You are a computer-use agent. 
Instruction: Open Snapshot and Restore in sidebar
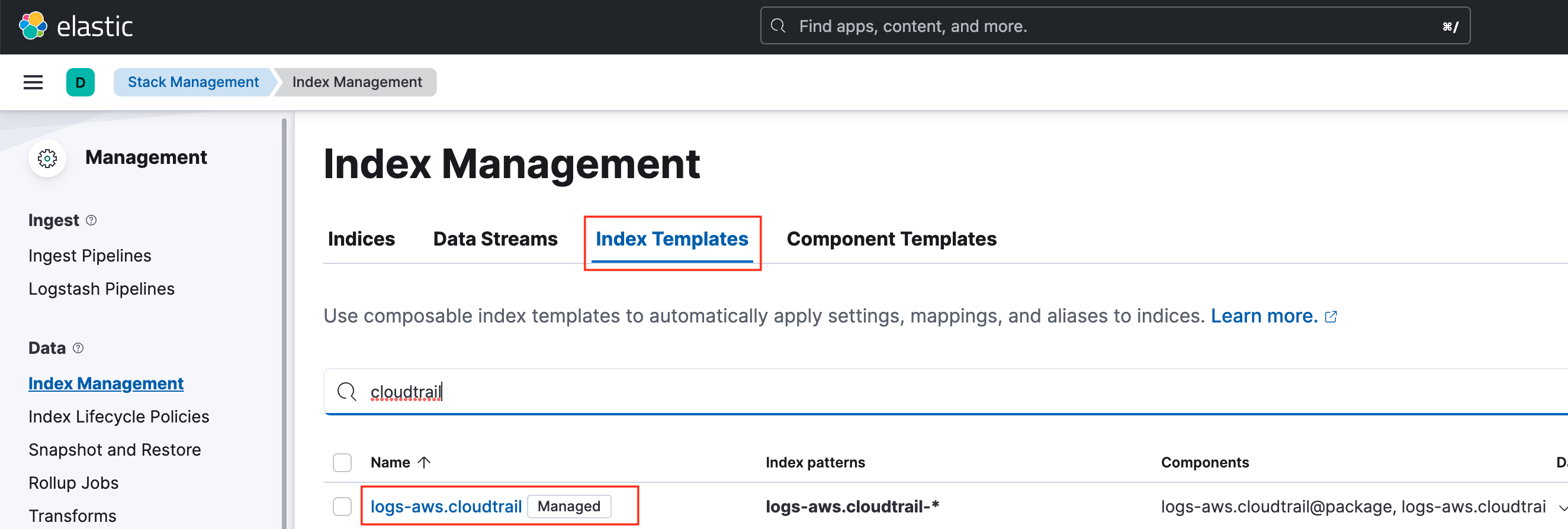tap(114, 450)
